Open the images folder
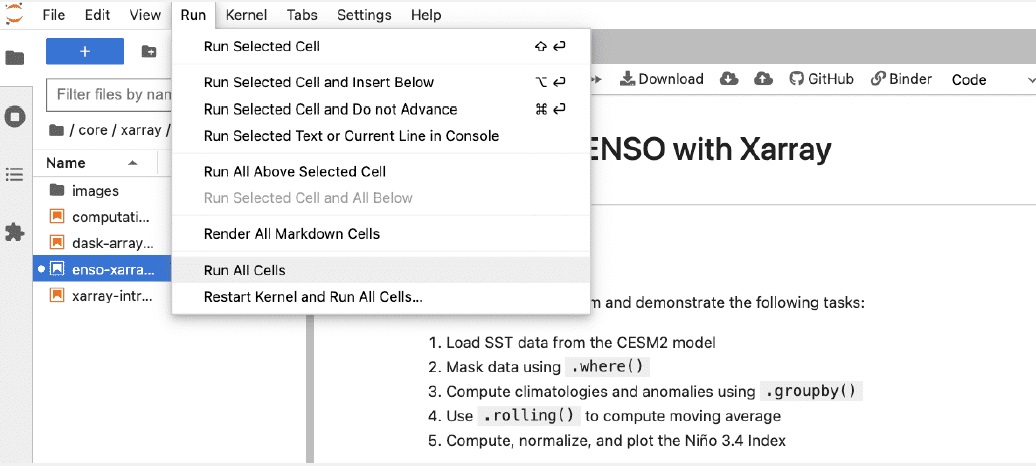Viewport: 1036px width, 466px height. [x=95, y=191]
